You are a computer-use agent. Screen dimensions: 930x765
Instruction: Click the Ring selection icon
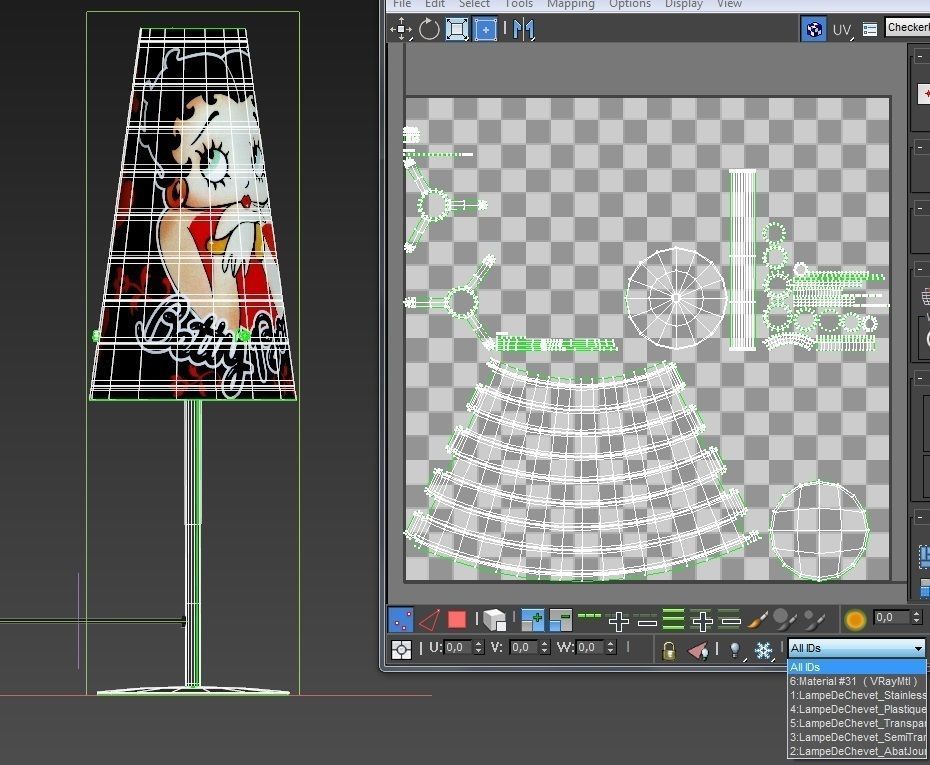674,620
